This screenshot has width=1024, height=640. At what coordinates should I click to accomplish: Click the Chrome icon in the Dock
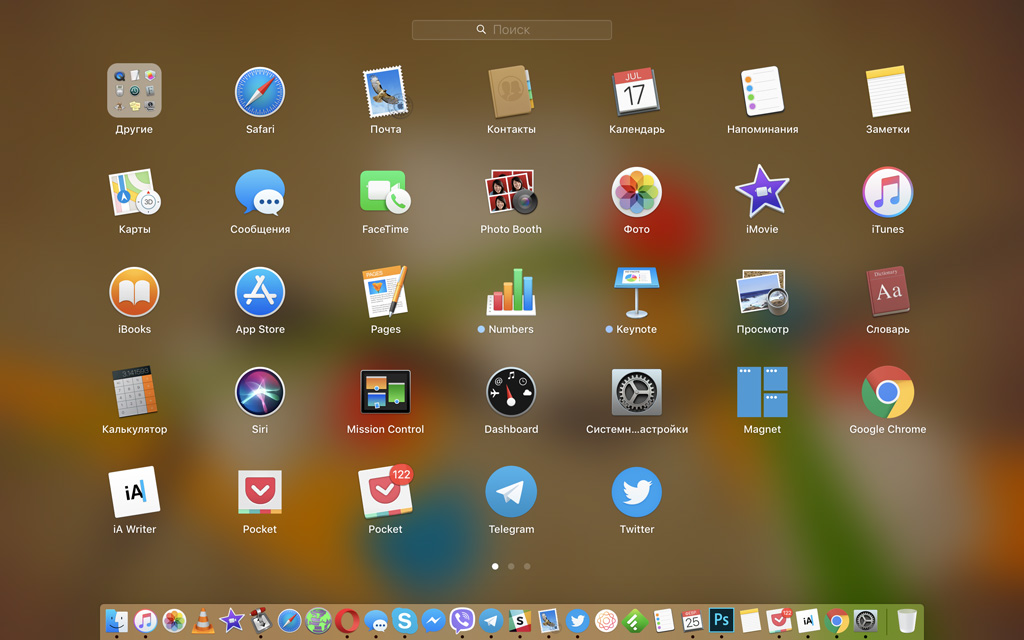pos(836,620)
